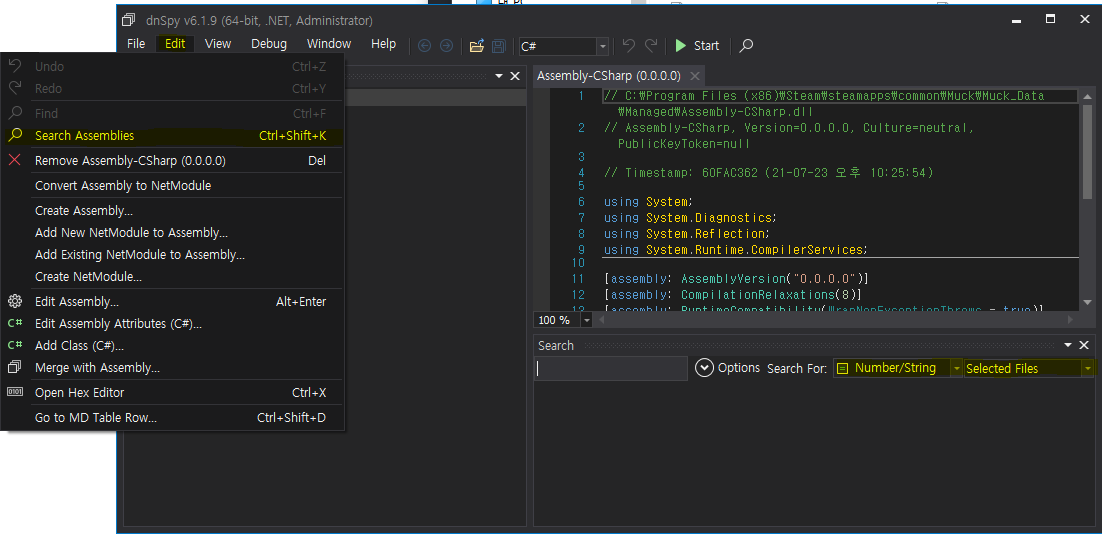This screenshot has height=535, width=1102.
Task: Choose Add Class (C#)... entry
Action: [173, 346]
